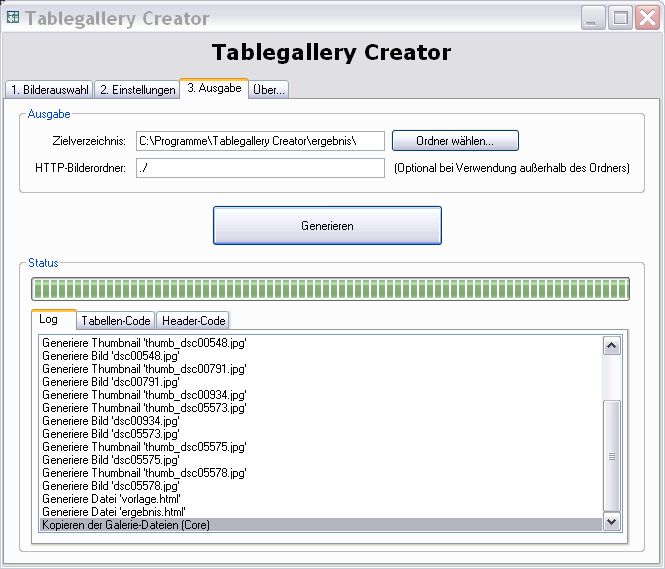
Task: Switch to the 1. Bilderauswahl tab
Action: pyautogui.click(x=49, y=89)
